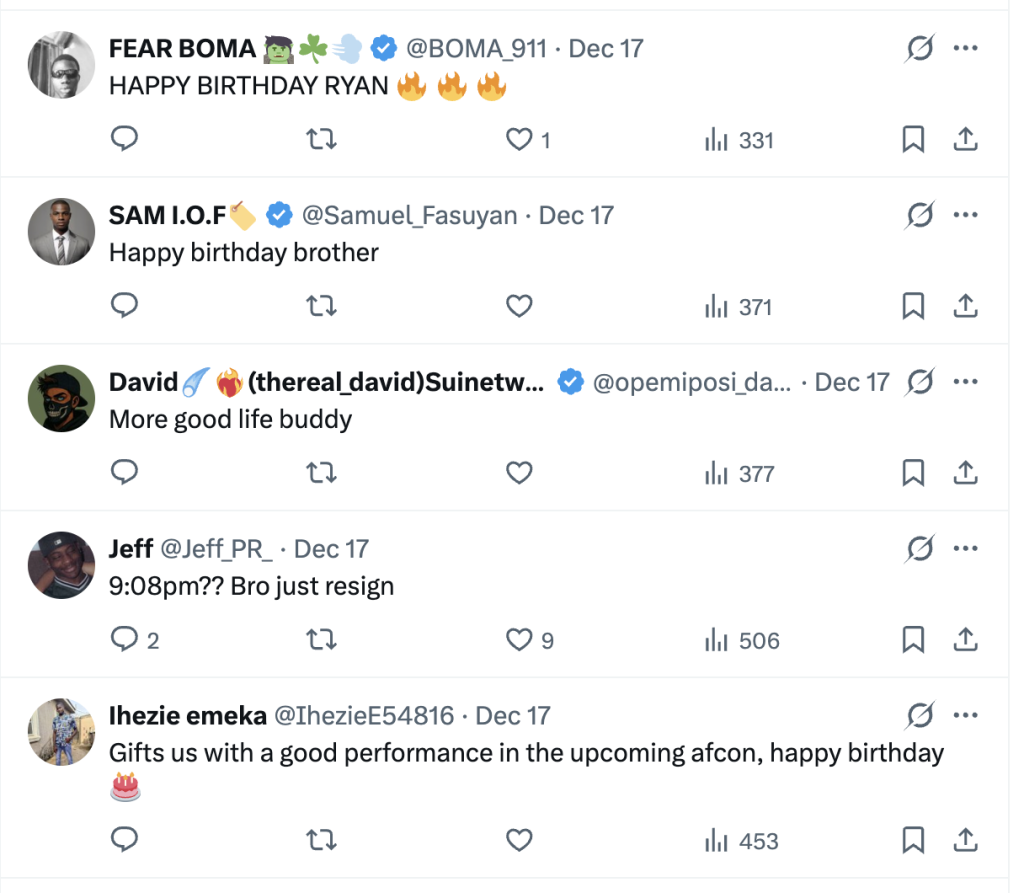Like David's "More good life buddy" tweet

(519, 472)
